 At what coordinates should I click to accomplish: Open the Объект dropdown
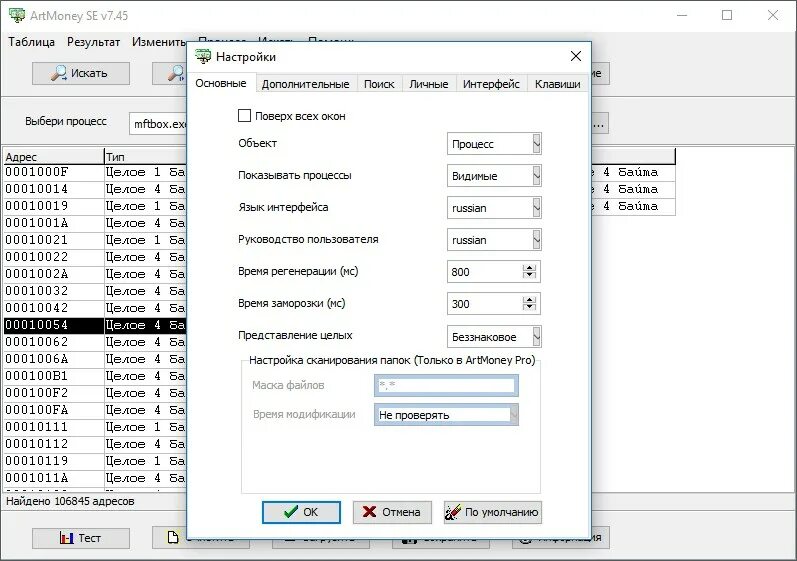tap(537, 144)
